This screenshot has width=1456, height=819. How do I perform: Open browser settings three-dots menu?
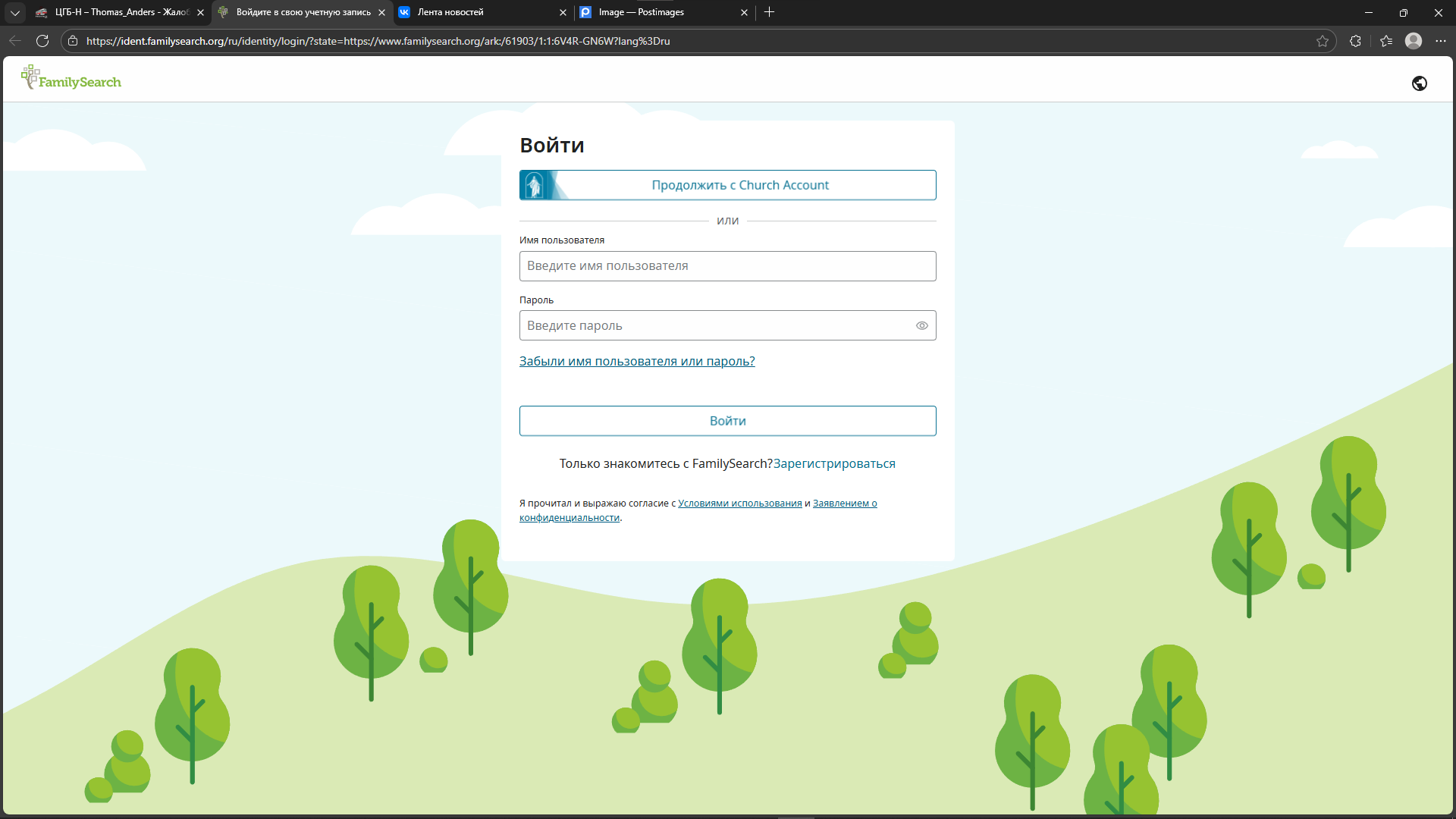[1440, 41]
